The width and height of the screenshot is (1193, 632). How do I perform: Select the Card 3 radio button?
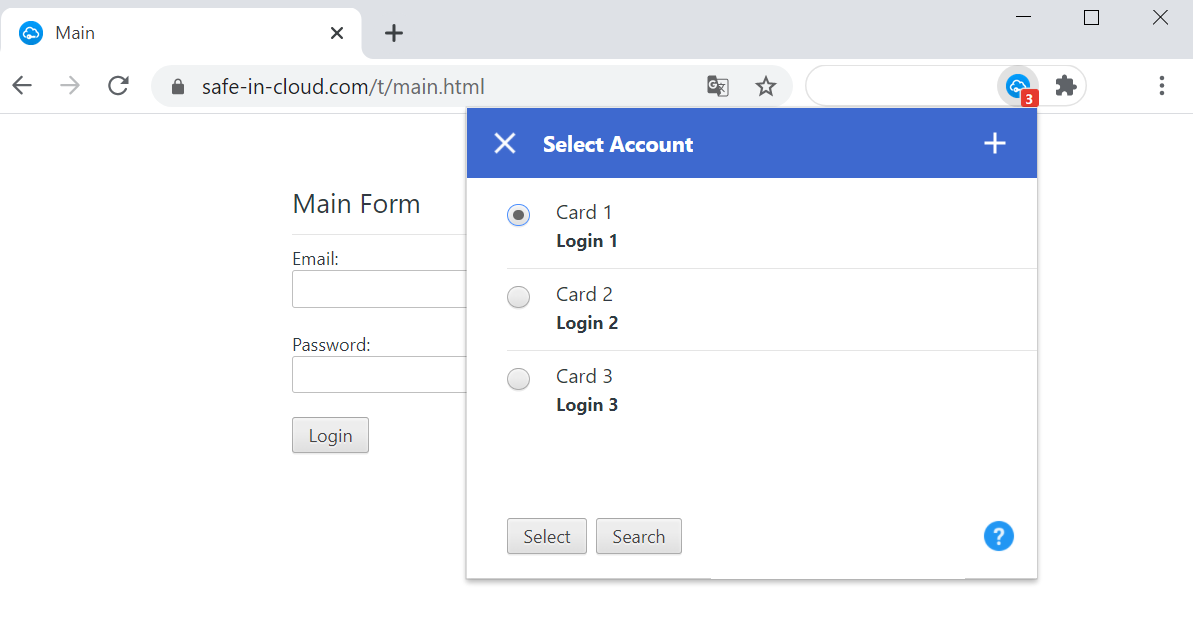tap(518, 379)
